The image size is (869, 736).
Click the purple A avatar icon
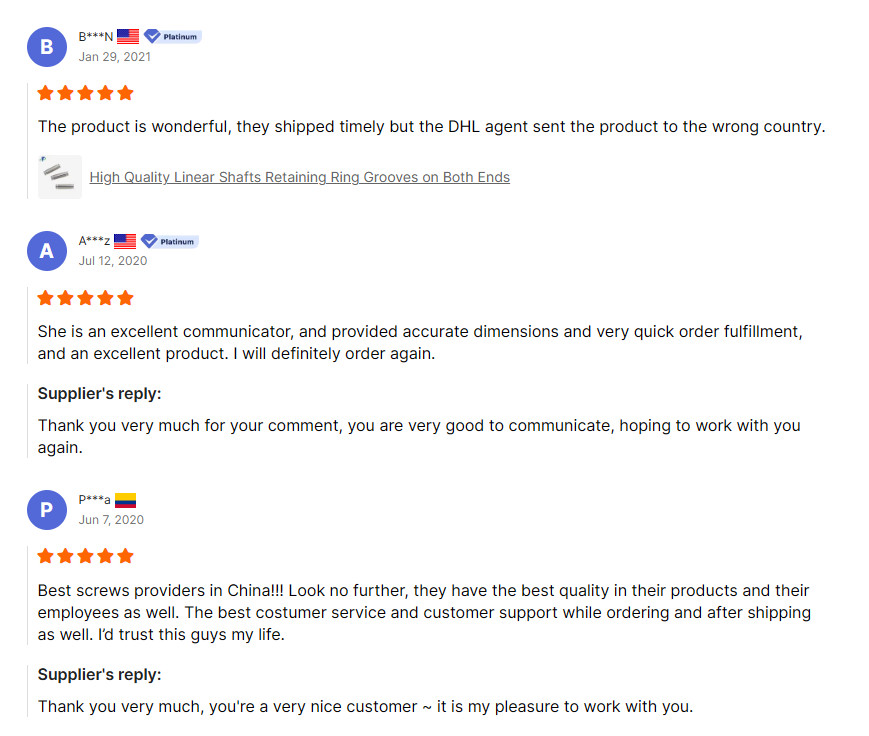(47, 251)
